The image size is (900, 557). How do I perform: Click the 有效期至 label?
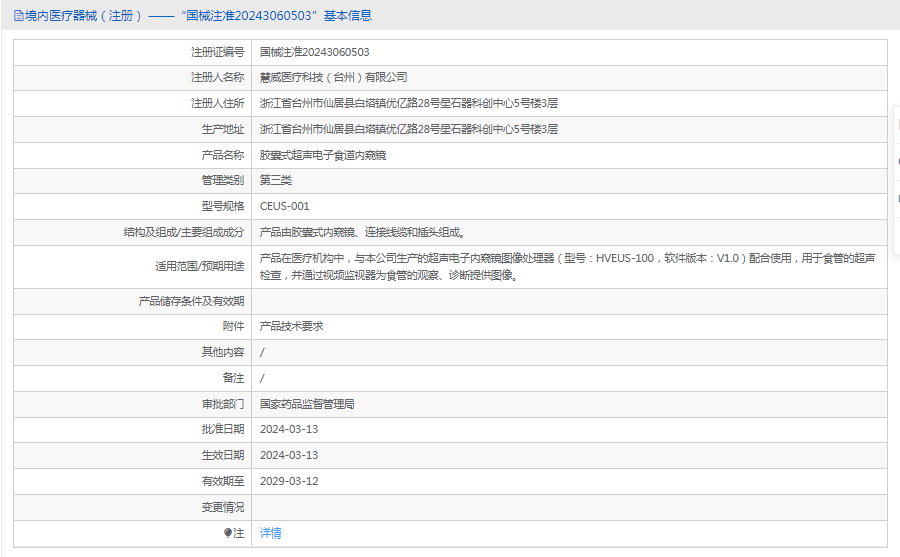(x=223, y=481)
